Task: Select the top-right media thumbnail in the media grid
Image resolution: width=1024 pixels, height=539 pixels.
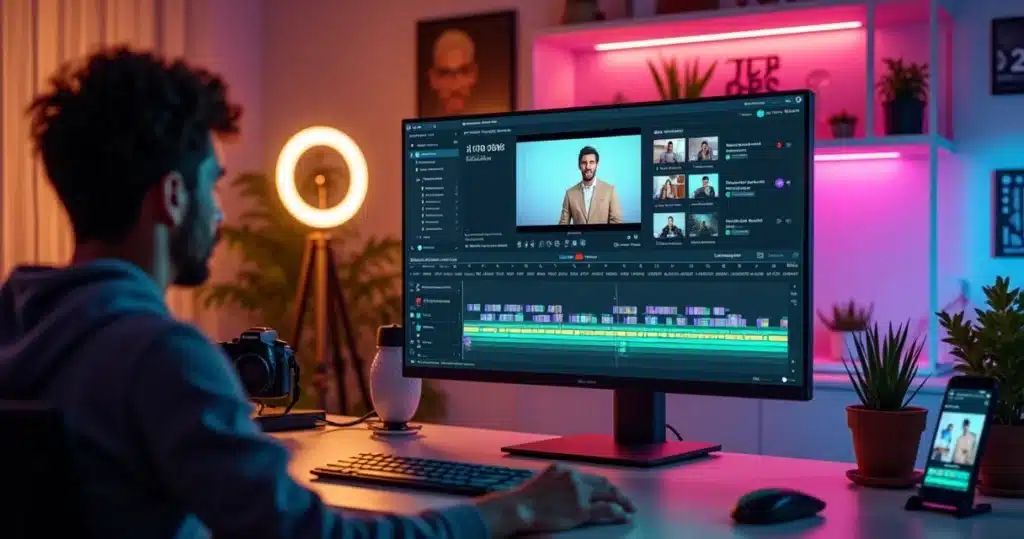Action: point(703,150)
